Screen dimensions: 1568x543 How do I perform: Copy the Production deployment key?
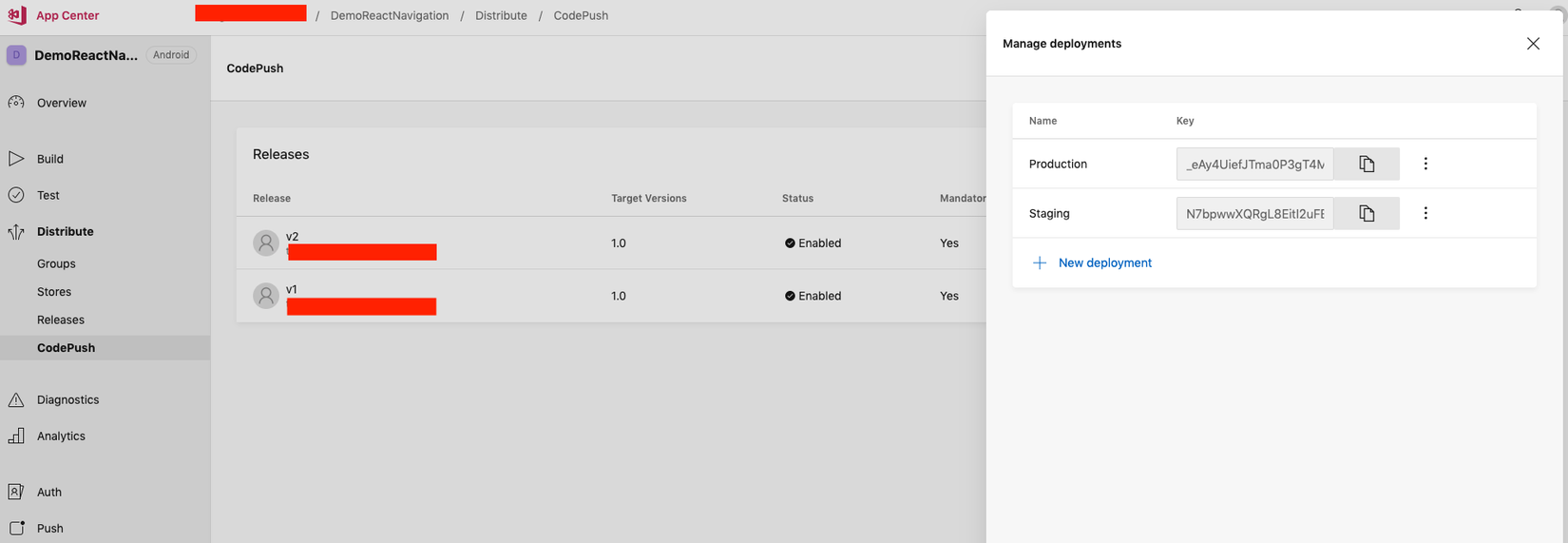[x=1367, y=164]
